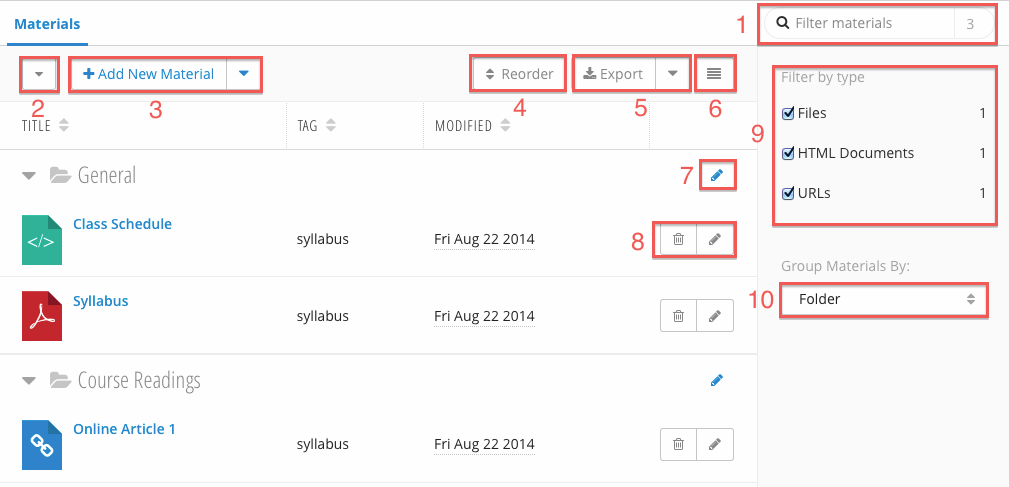The height and width of the screenshot is (487, 1009).
Task: Click the blue link icon for Online Article 1
Action: (x=42, y=445)
